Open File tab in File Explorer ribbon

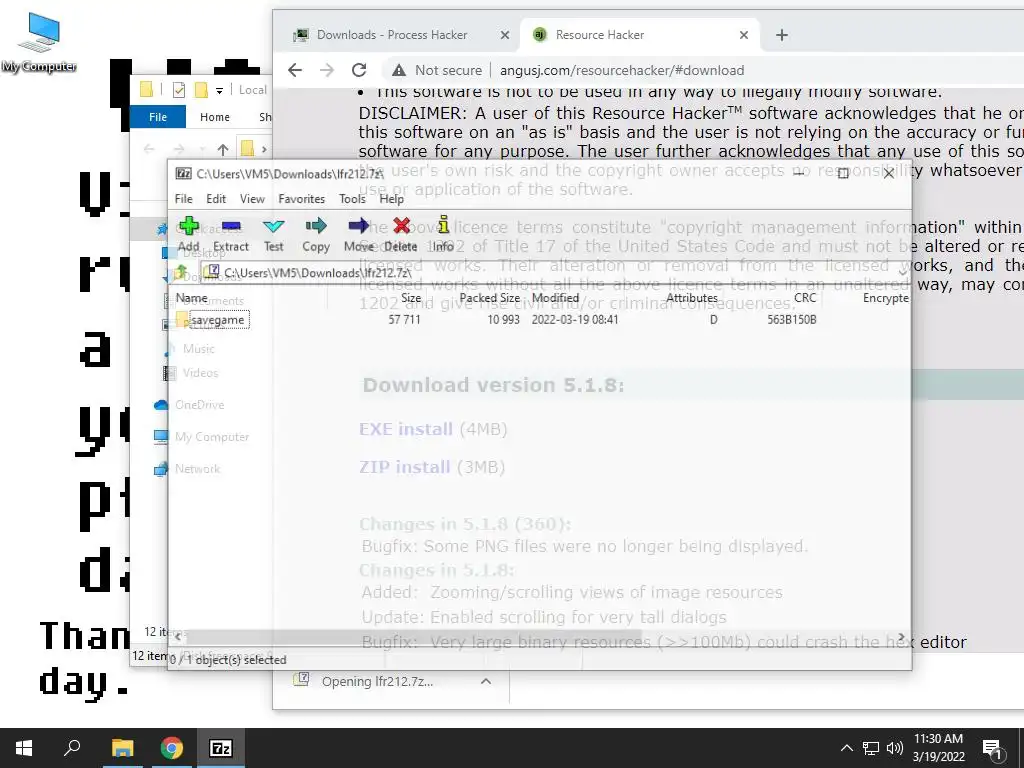point(158,117)
